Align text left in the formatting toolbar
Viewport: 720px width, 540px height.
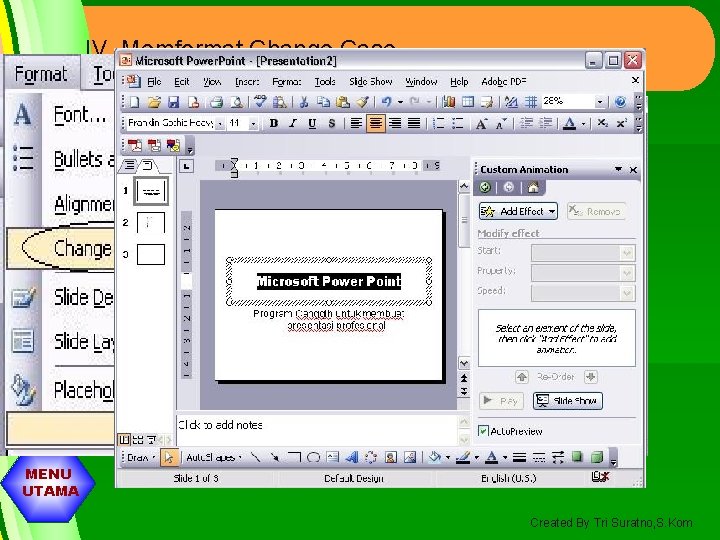356,123
